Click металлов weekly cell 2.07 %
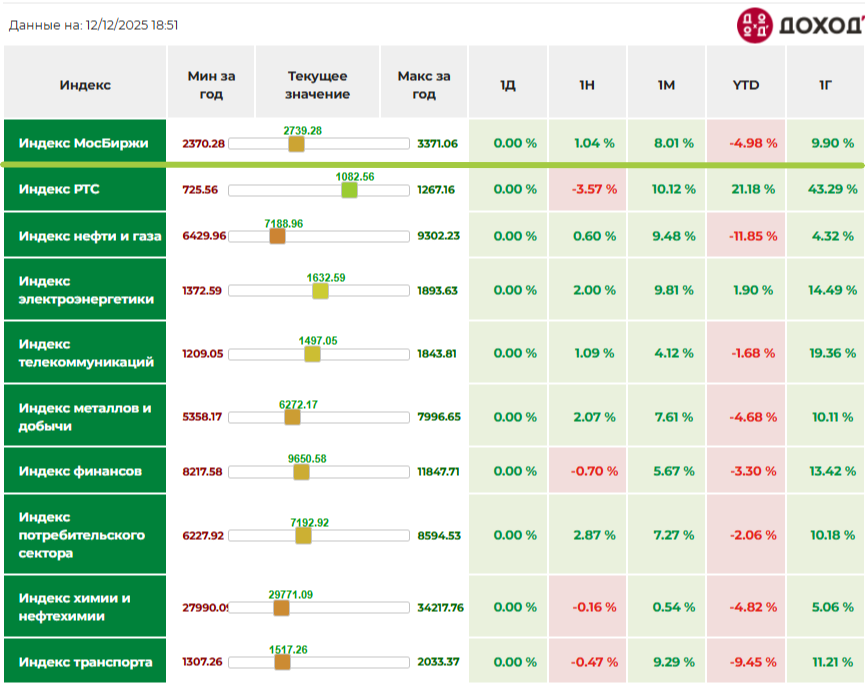Screen dimensions: 865x683 (x=587, y=416)
